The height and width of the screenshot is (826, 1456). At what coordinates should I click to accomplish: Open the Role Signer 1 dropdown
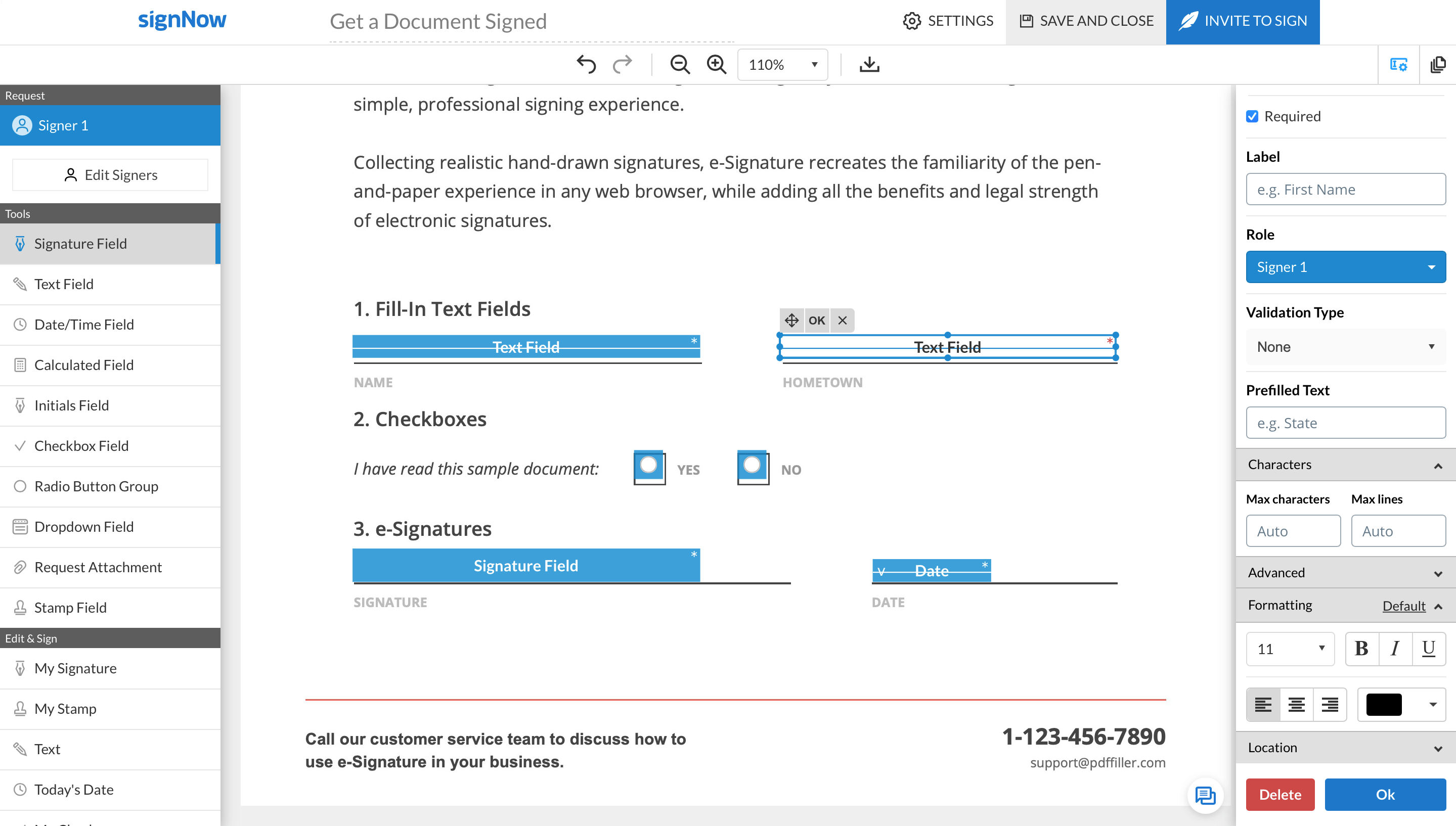pyautogui.click(x=1345, y=266)
